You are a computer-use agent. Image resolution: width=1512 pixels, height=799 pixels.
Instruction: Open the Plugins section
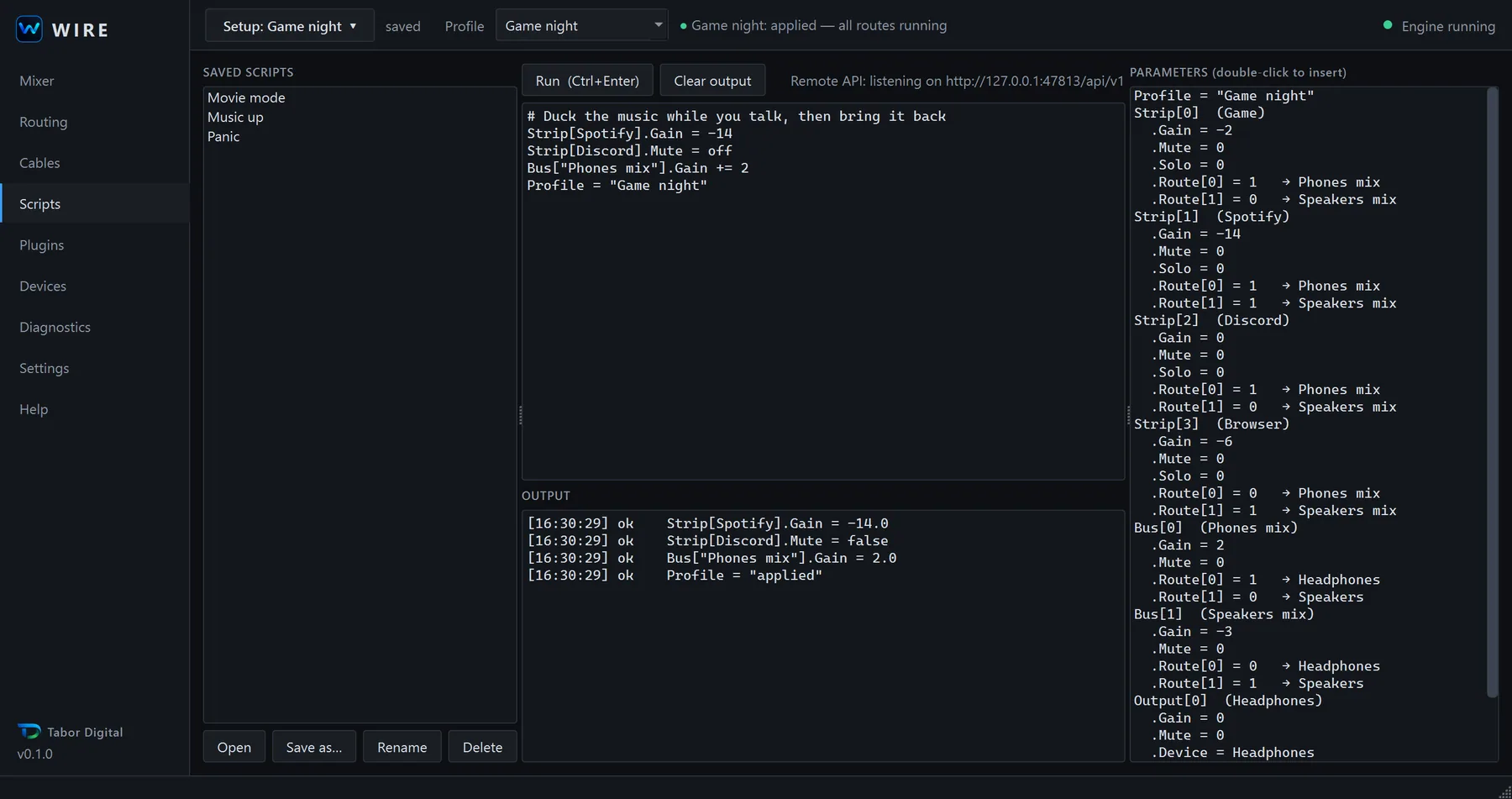click(x=94, y=245)
